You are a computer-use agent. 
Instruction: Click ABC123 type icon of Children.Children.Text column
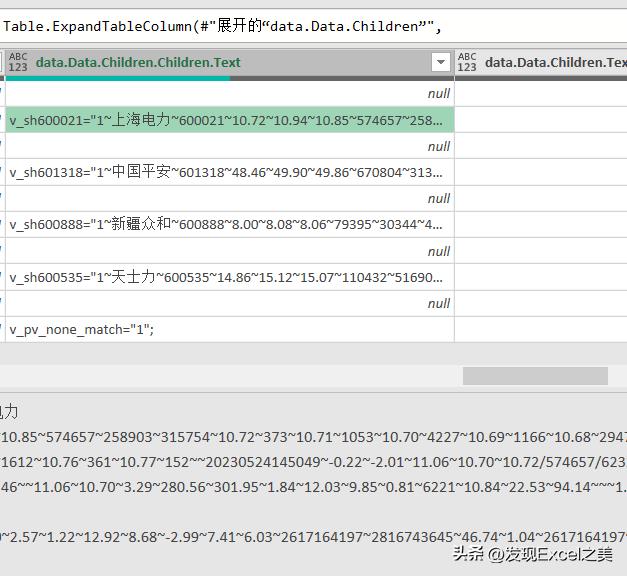click(18, 62)
